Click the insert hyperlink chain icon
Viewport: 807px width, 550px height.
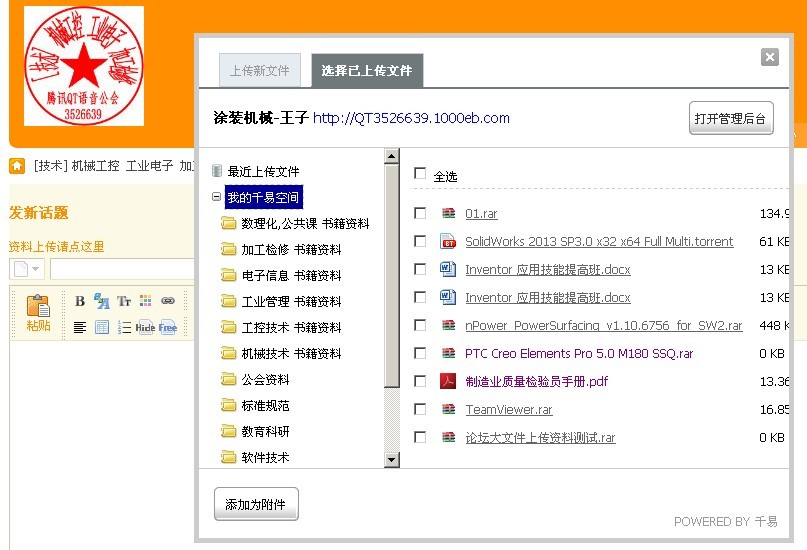point(168,301)
